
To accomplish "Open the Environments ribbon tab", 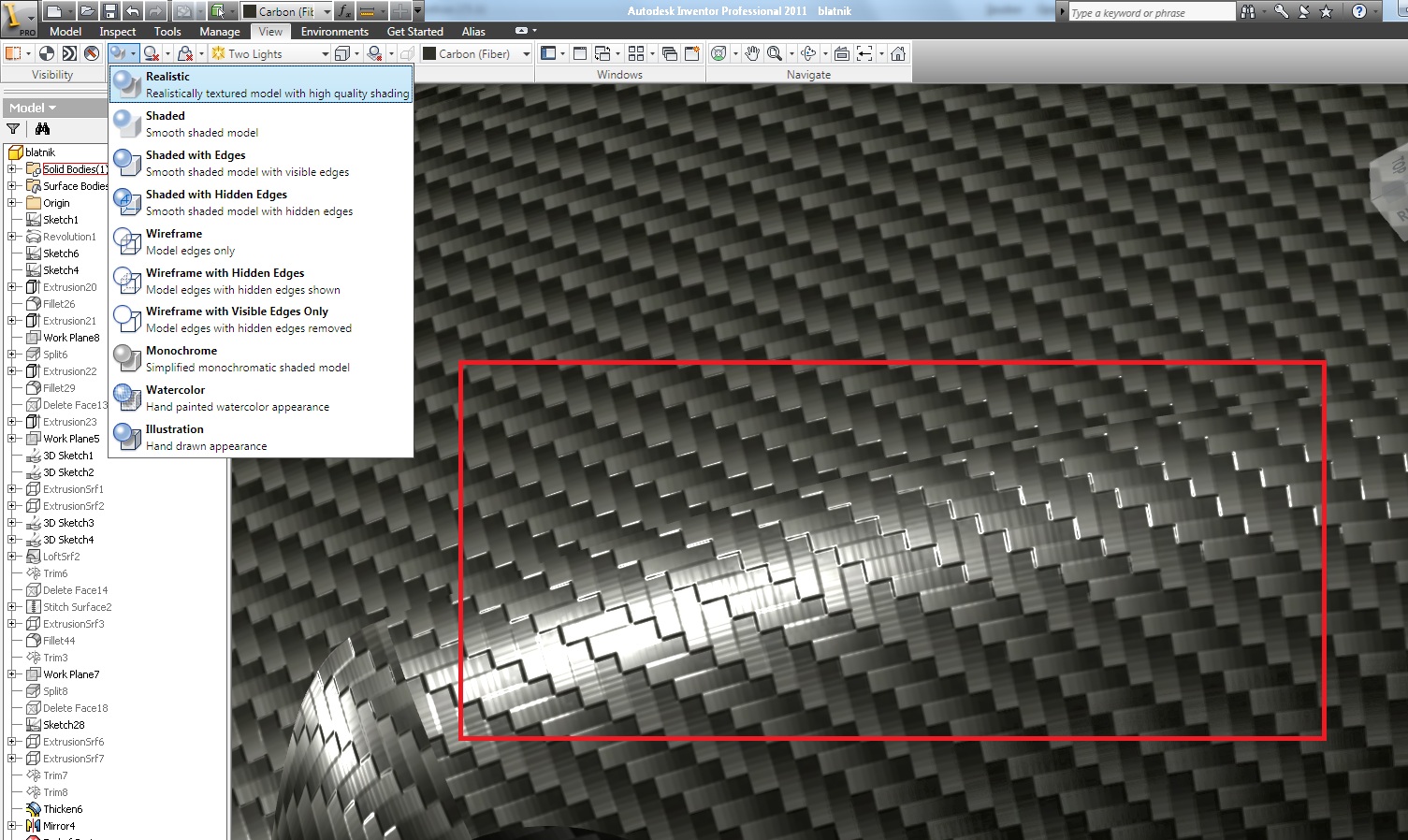I will point(334,31).
